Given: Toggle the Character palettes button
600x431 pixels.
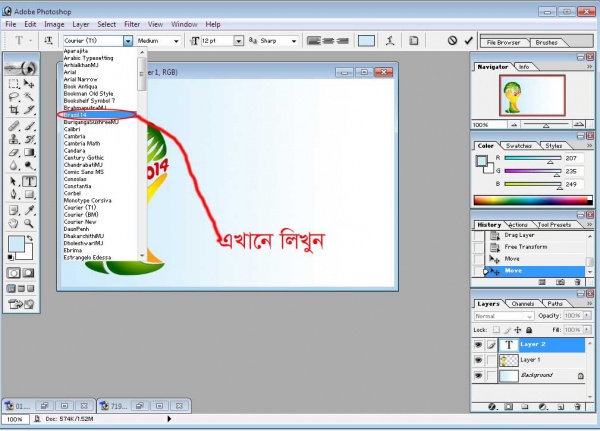Looking at the screenshot, I should click(414, 41).
